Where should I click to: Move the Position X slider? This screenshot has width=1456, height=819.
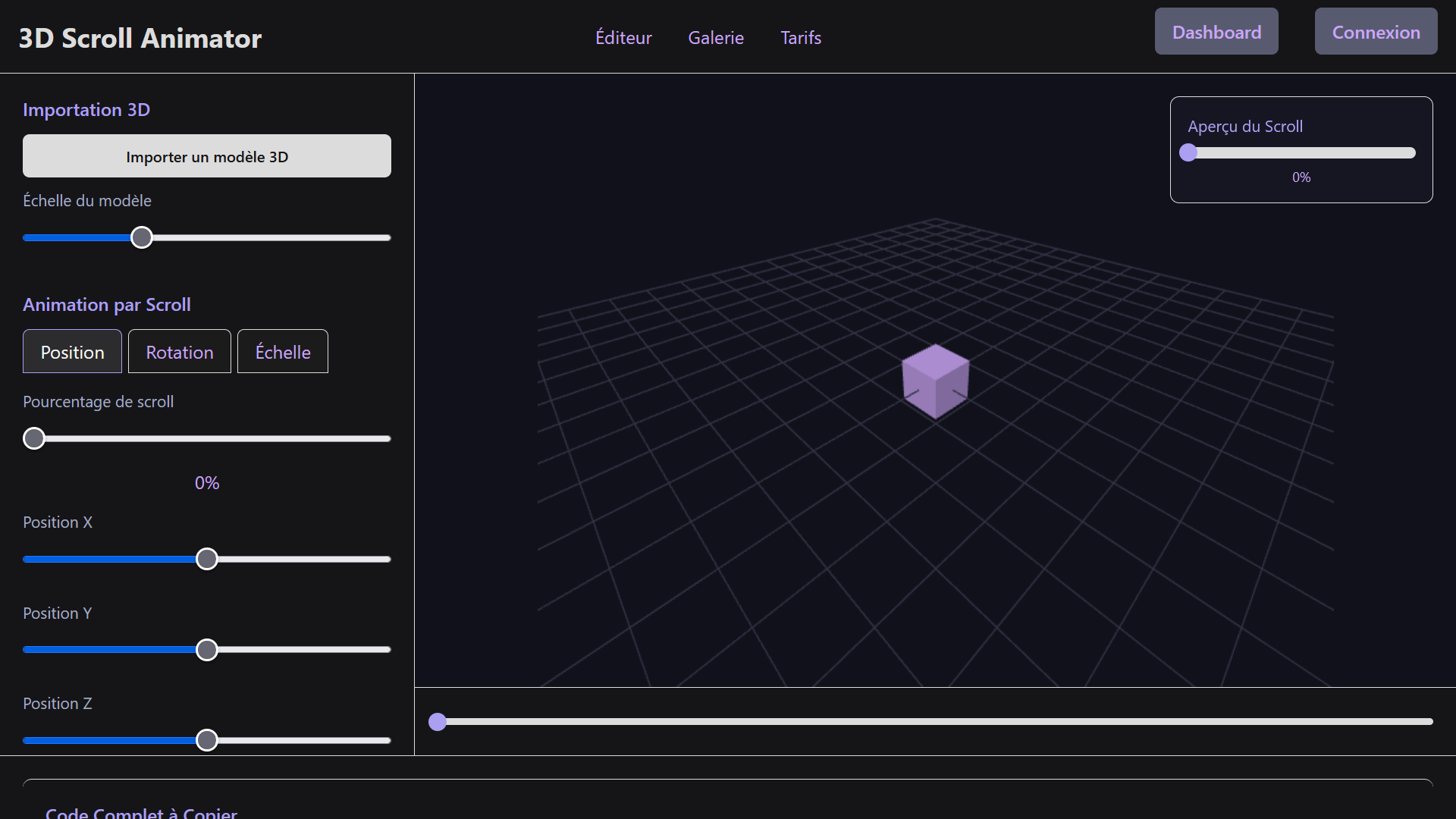(206, 559)
